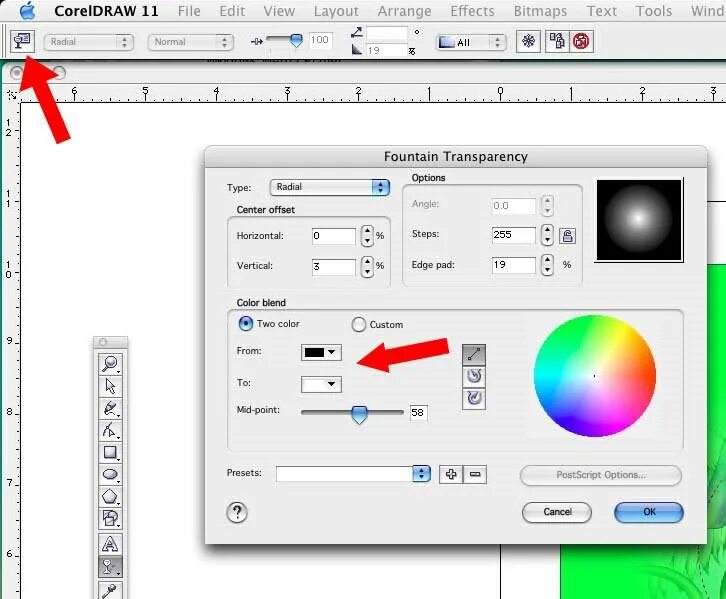Open the View menu
This screenshot has height=599, width=726.
[x=279, y=11]
